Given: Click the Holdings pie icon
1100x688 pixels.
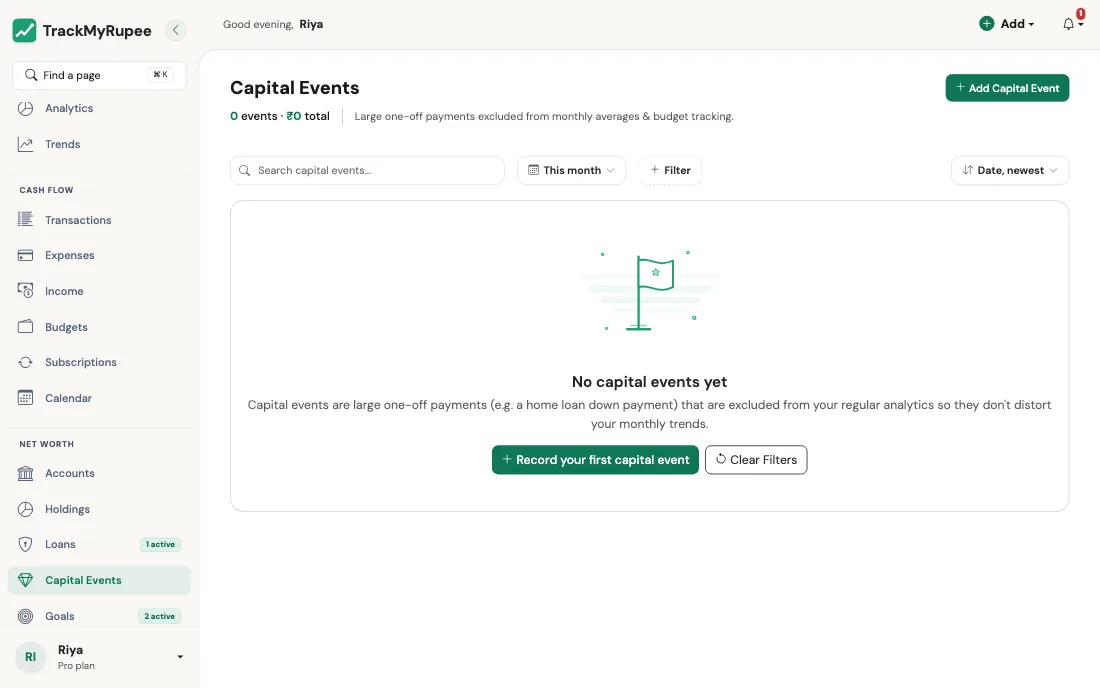Looking at the screenshot, I should (x=25, y=509).
